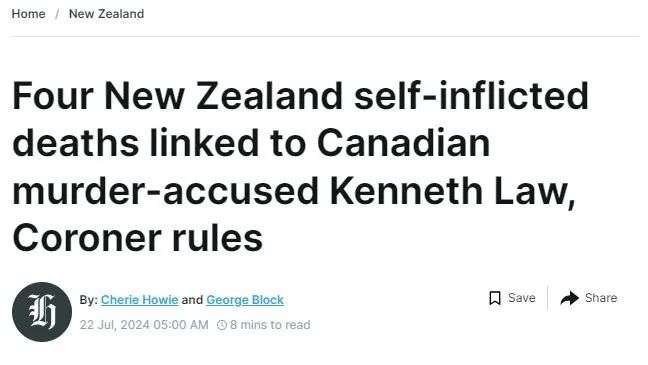Viewport: 648px width, 365px height.
Task: Click the bookmark Save icon
Action: (495, 298)
